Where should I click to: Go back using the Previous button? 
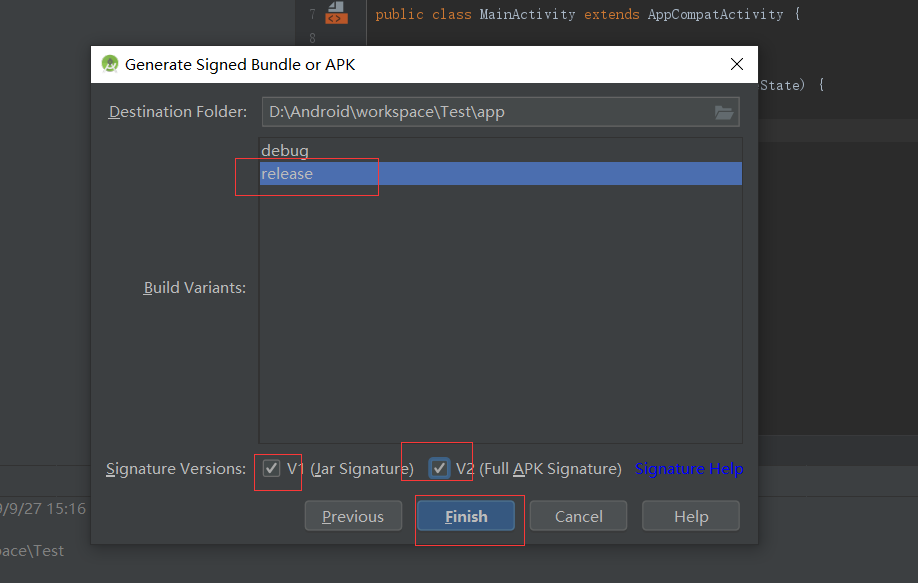(353, 516)
